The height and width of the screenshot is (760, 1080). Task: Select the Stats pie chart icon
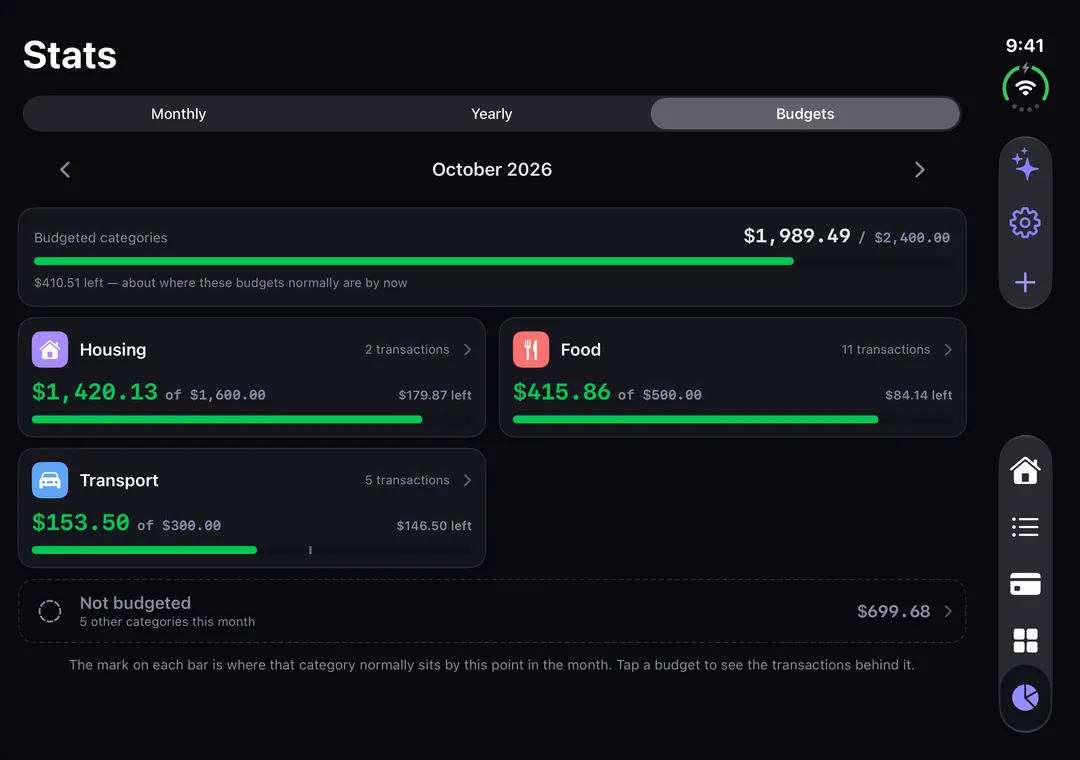1025,697
